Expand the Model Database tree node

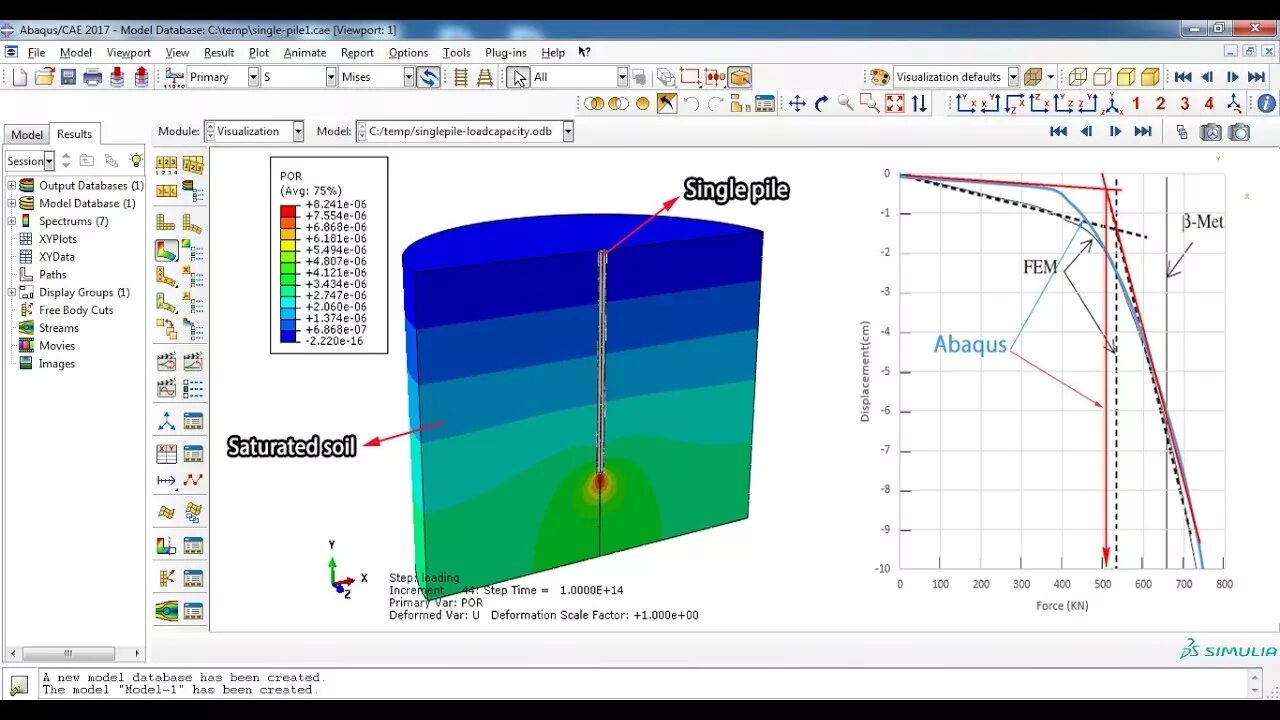click(12, 203)
